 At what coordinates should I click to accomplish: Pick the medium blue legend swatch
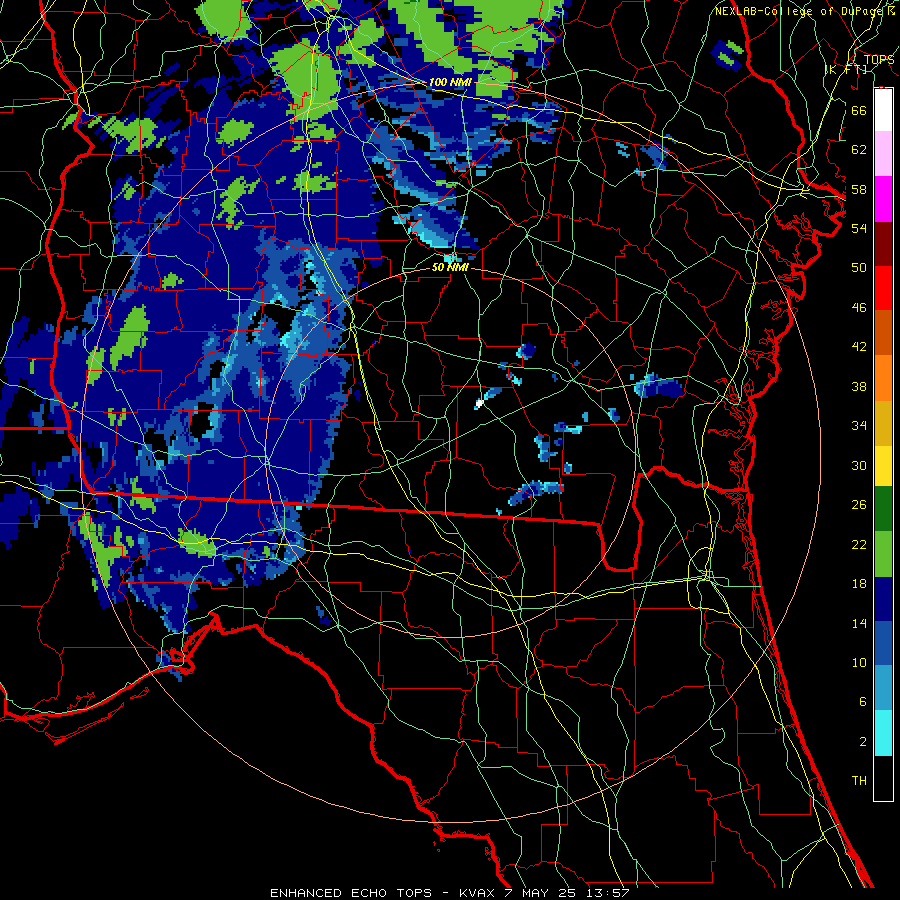tap(883, 643)
